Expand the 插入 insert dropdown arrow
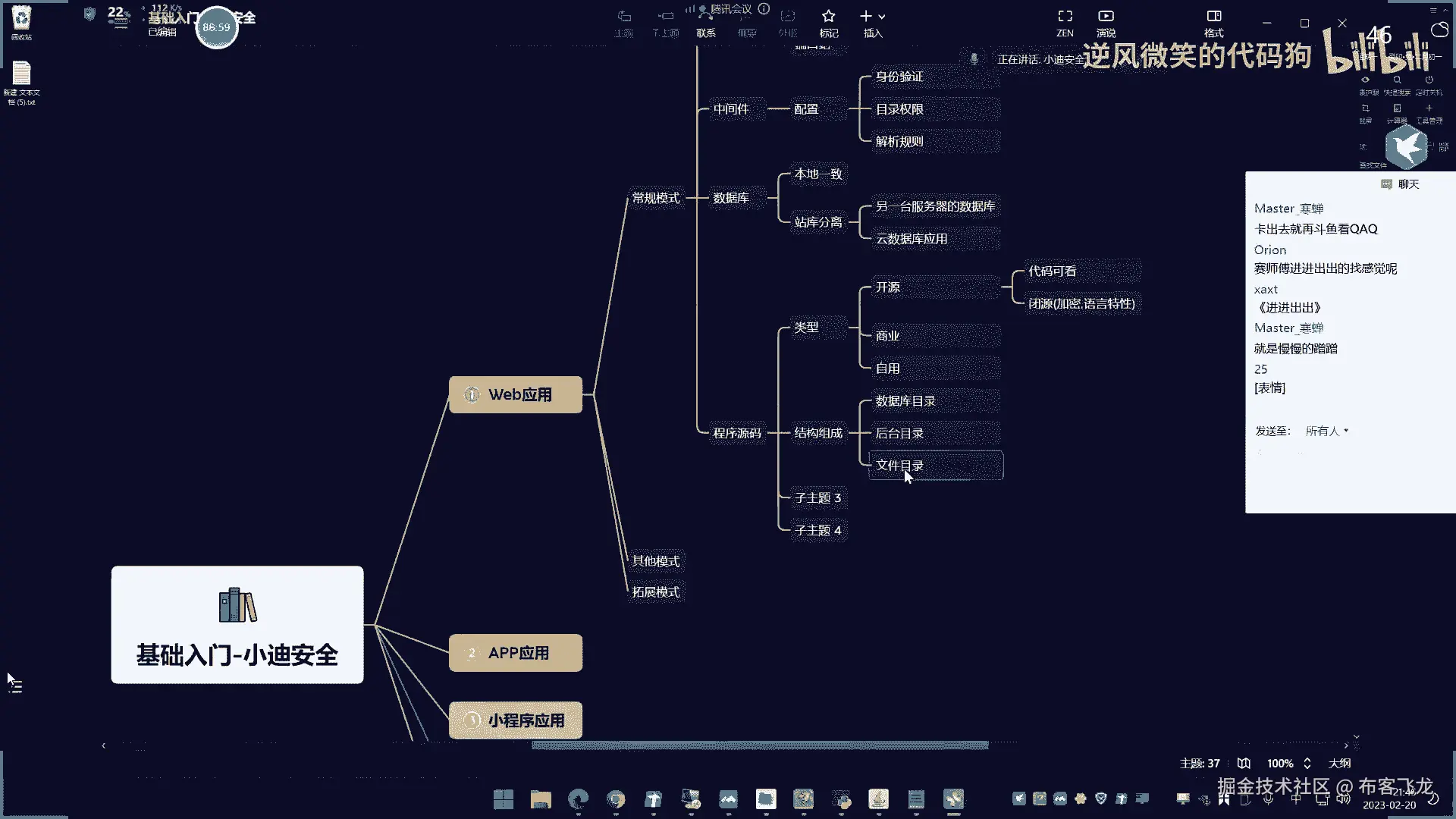Viewport: 1456px width, 819px height. click(882, 17)
